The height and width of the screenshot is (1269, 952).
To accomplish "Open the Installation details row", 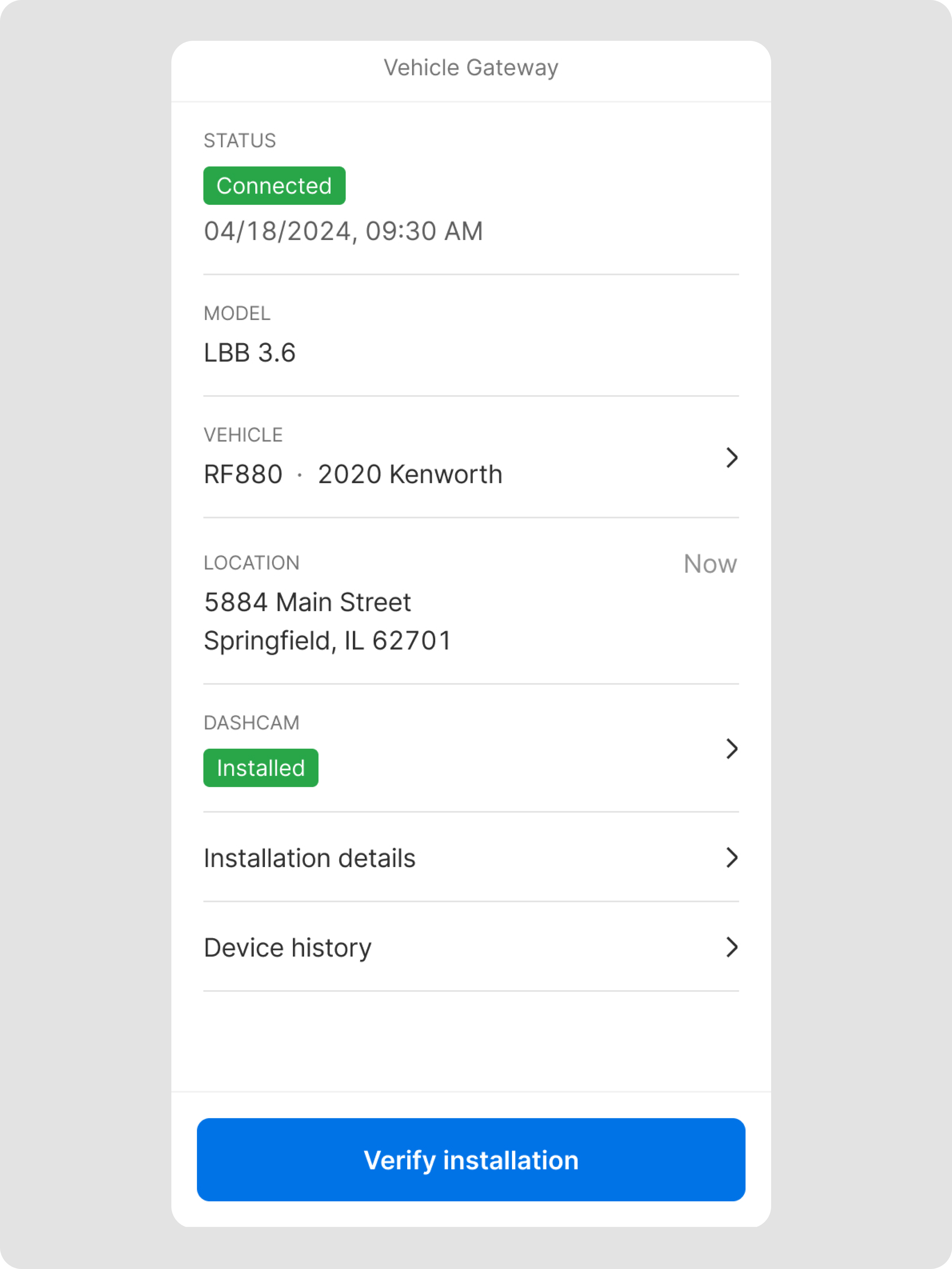I will (310, 858).
